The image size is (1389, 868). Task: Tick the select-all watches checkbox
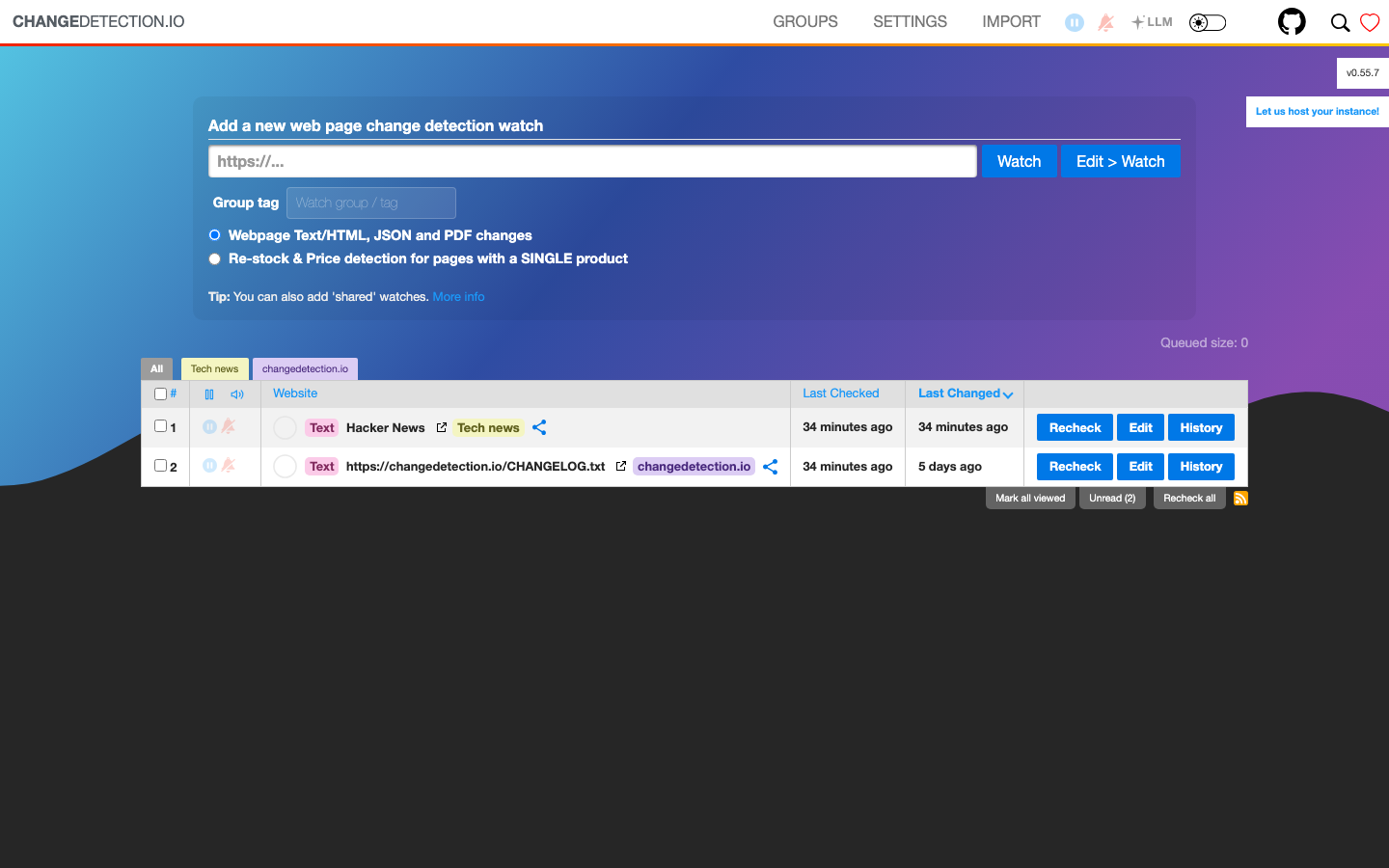pyautogui.click(x=160, y=393)
